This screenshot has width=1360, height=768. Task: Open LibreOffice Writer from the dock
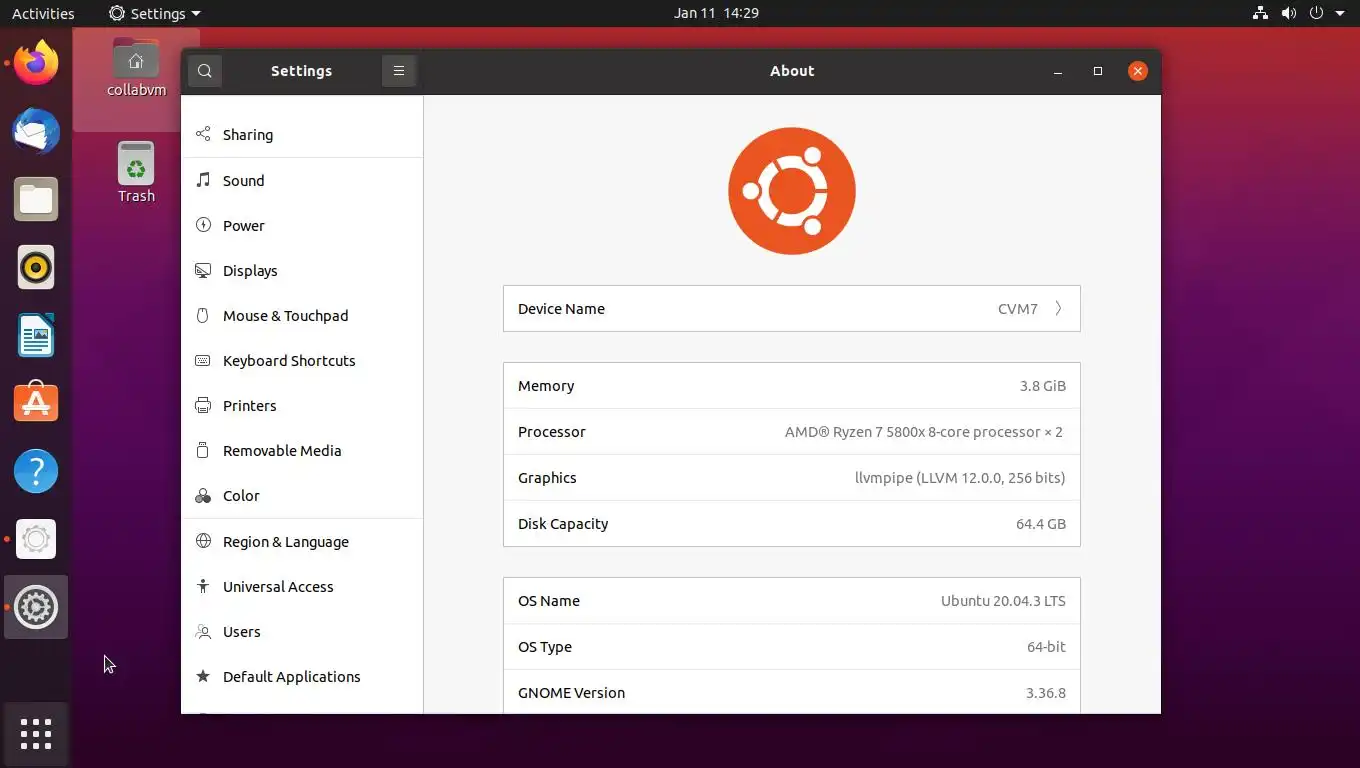(36, 335)
